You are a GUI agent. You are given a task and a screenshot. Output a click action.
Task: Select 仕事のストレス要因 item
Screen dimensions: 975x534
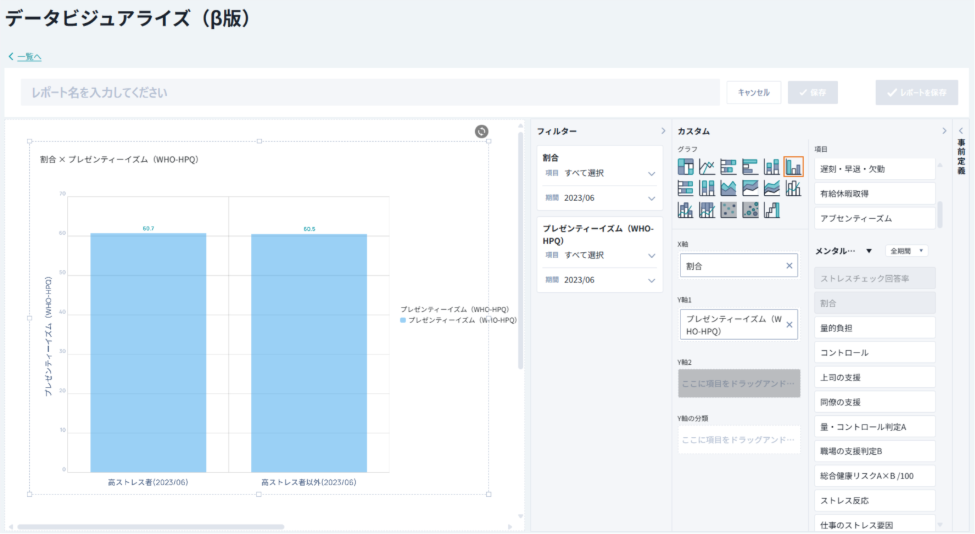point(874,524)
